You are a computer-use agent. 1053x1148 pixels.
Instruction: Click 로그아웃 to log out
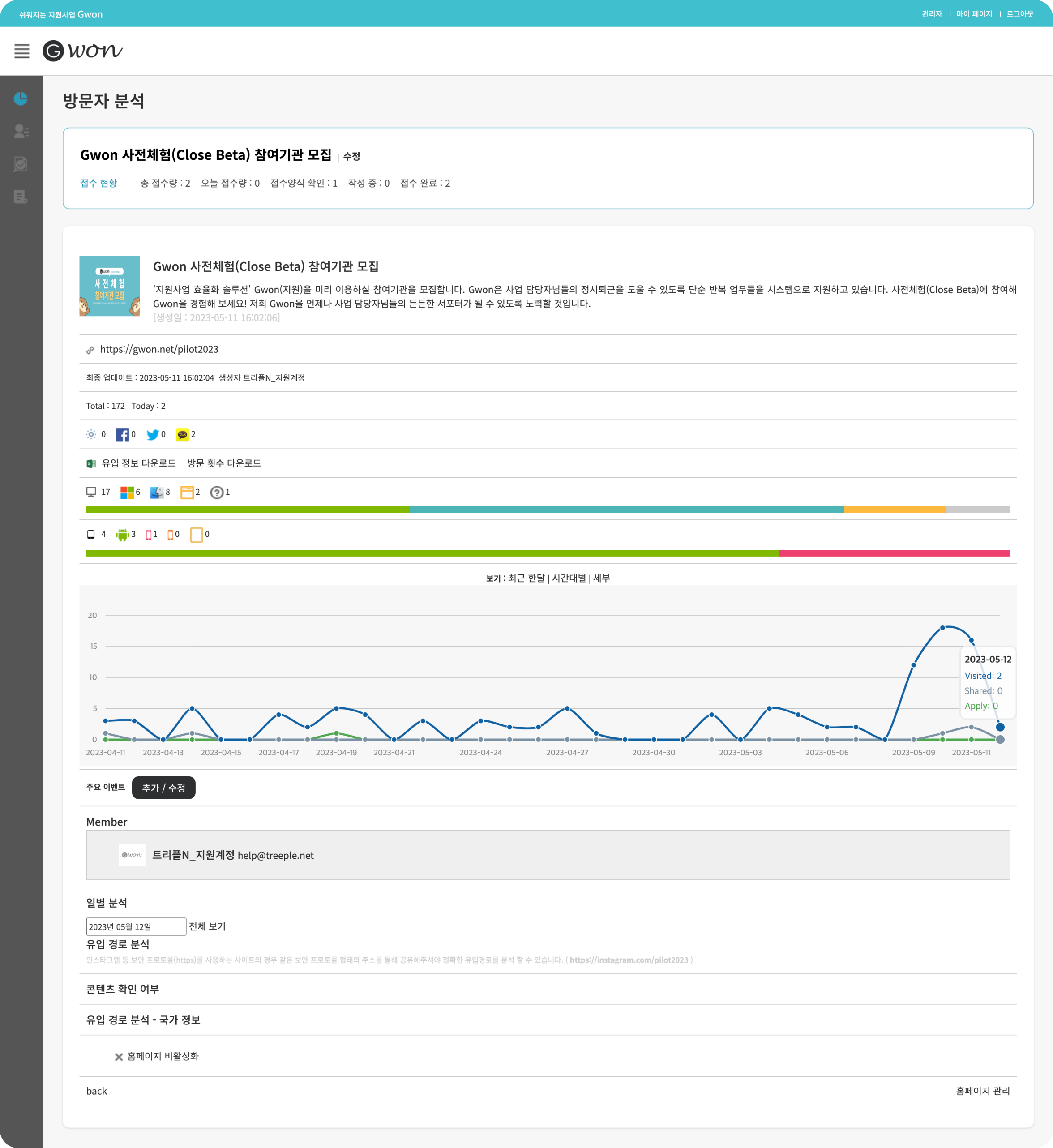[1019, 14]
